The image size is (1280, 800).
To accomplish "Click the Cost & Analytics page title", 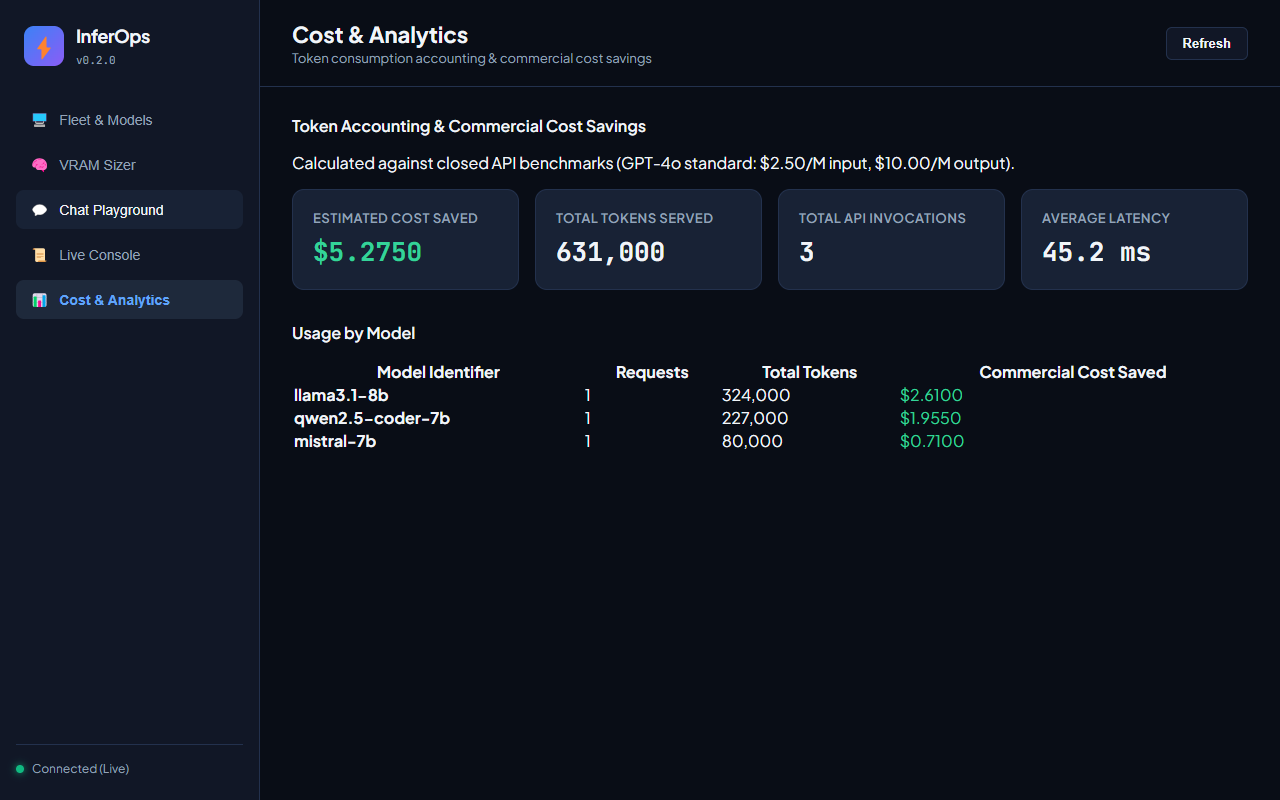I will [x=380, y=35].
